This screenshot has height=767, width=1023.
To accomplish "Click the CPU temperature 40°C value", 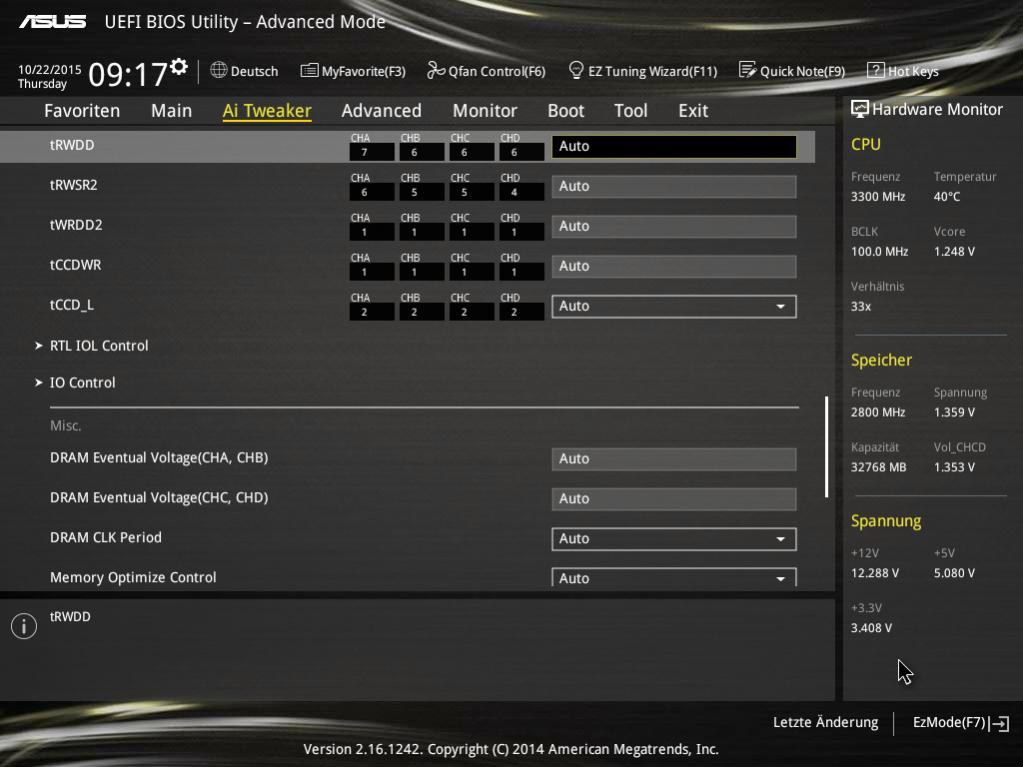I will 947,196.
